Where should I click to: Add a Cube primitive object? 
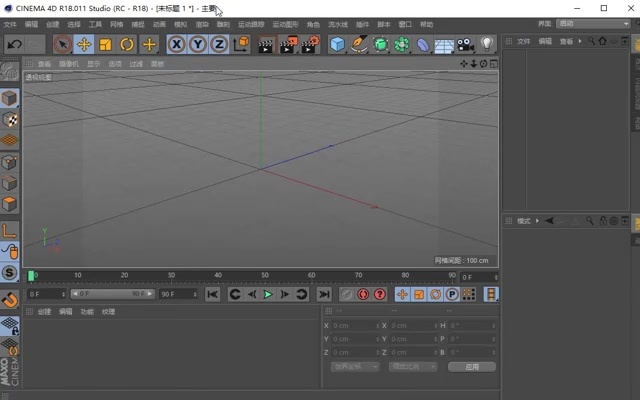click(338, 44)
